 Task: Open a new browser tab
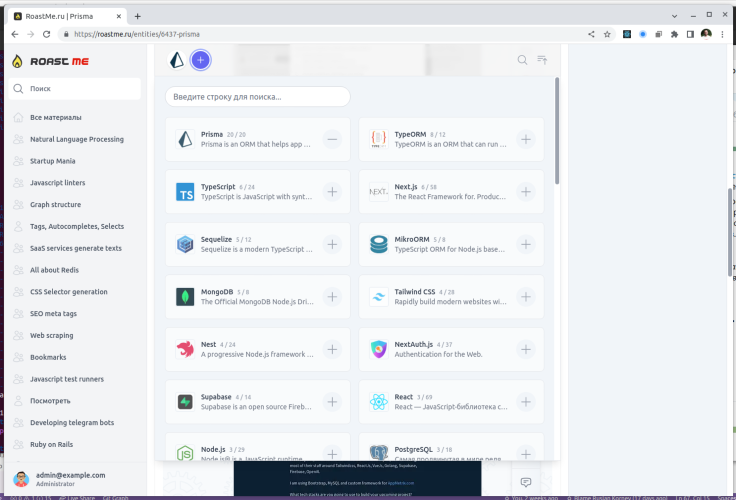[138, 16]
